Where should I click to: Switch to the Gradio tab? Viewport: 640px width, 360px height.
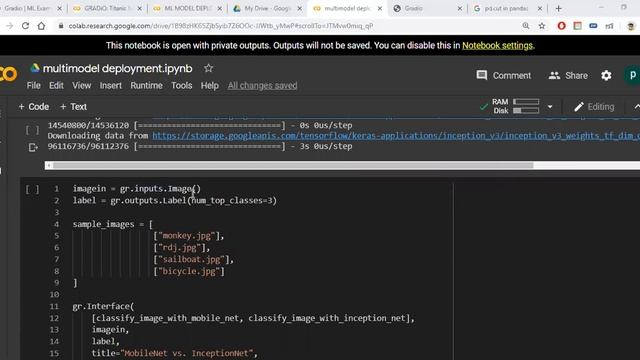click(x=427, y=8)
